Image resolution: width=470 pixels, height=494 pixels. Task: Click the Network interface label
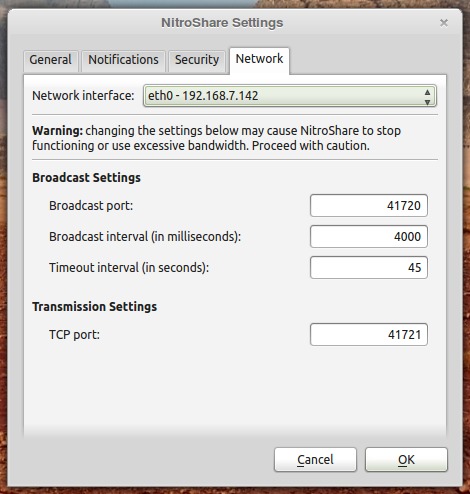click(x=83, y=96)
